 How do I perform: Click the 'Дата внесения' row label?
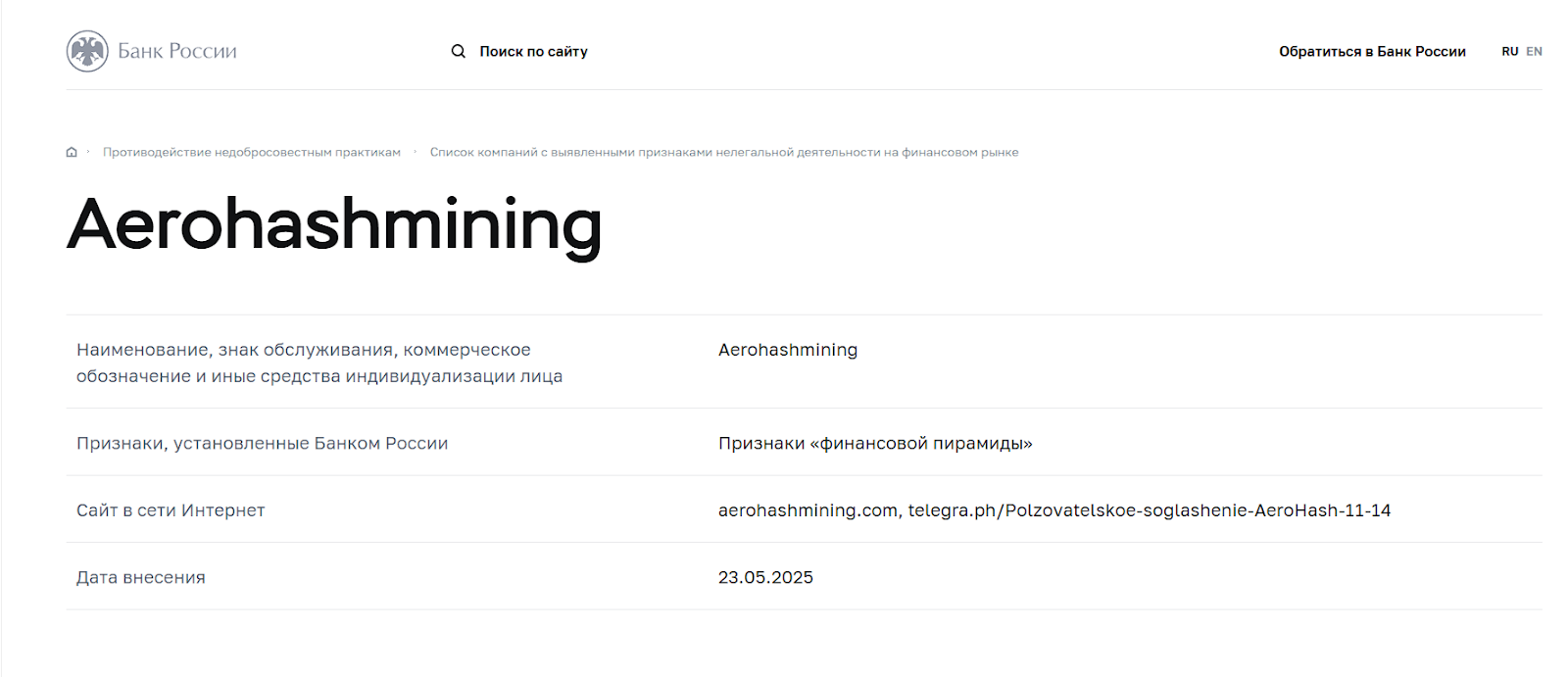point(141,577)
